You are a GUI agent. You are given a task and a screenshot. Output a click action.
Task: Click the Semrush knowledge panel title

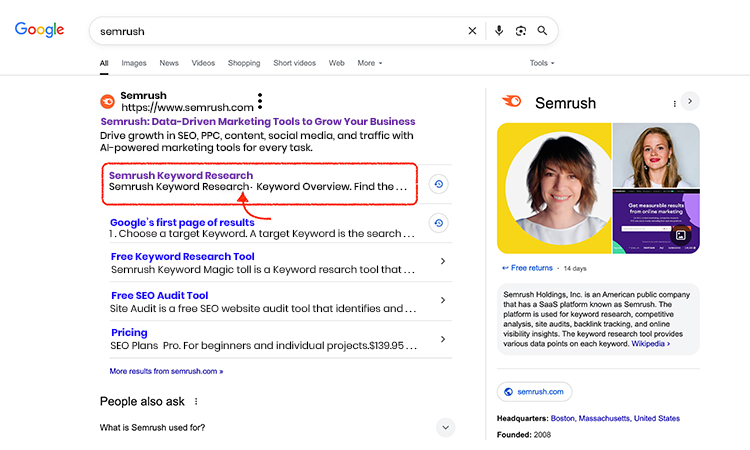pyautogui.click(x=565, y=103)
